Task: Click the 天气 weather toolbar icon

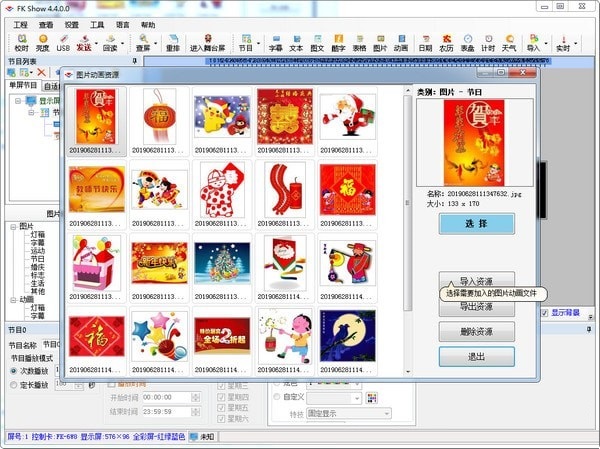Action: pyautogui.click(x=509, y=43)
